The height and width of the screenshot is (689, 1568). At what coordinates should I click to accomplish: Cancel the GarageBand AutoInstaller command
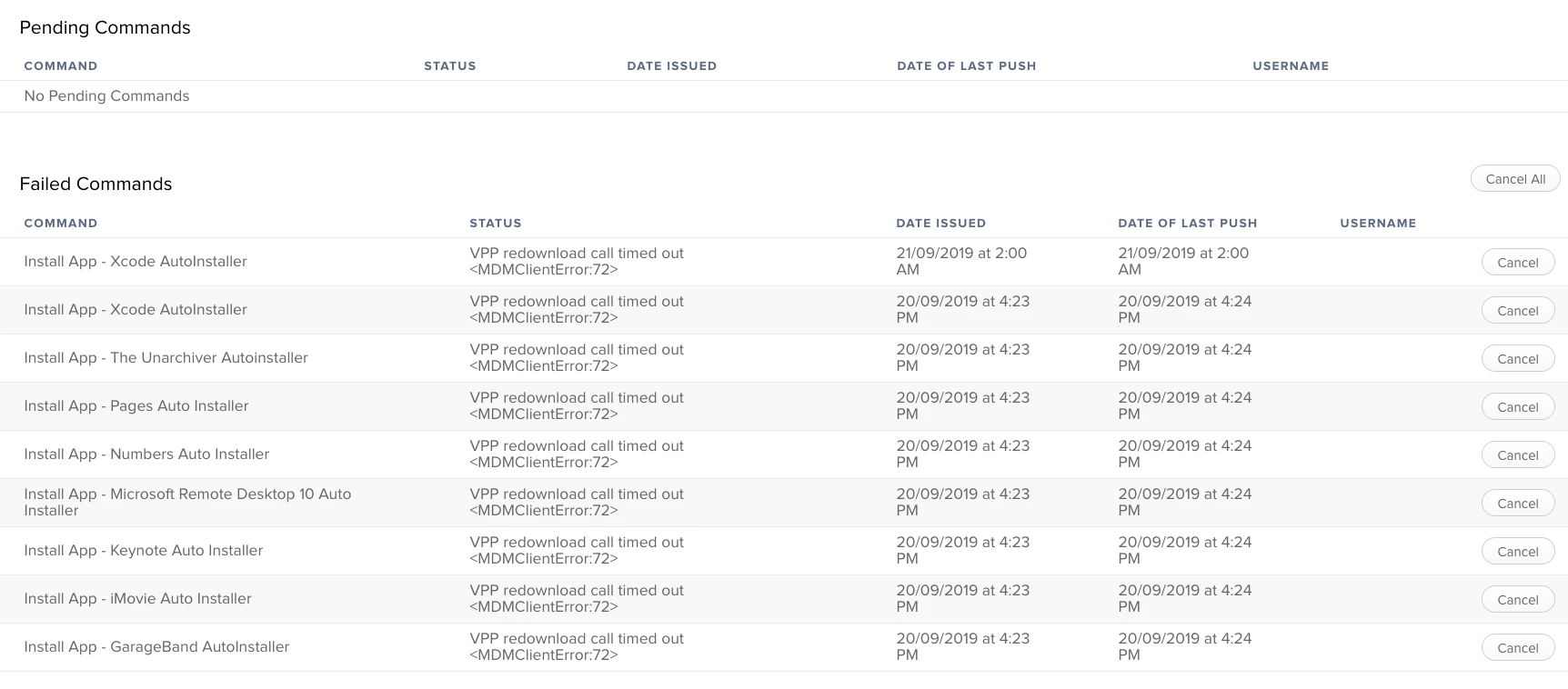(1518, 648)
